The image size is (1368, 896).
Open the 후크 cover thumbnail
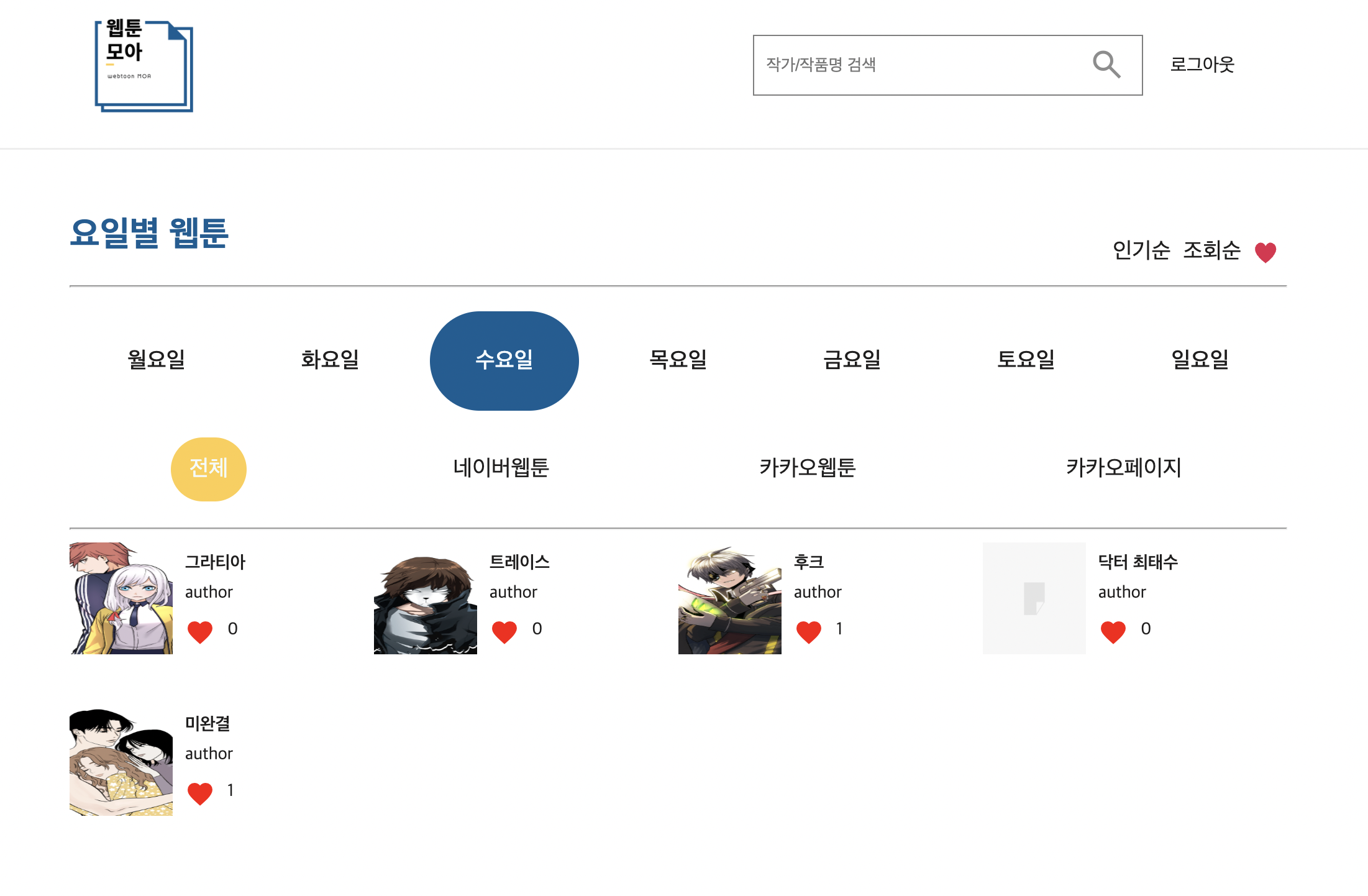click(x=729, y=600)
